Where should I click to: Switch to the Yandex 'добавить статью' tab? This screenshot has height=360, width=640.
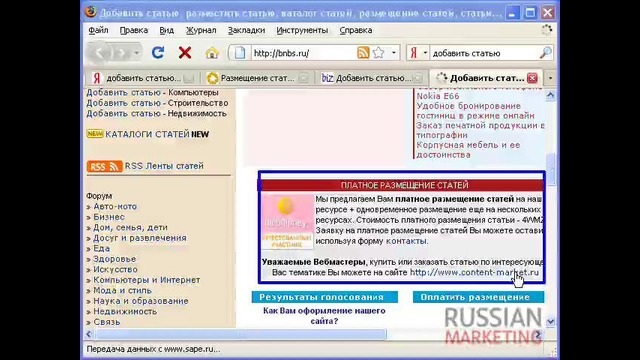(143, 78)
